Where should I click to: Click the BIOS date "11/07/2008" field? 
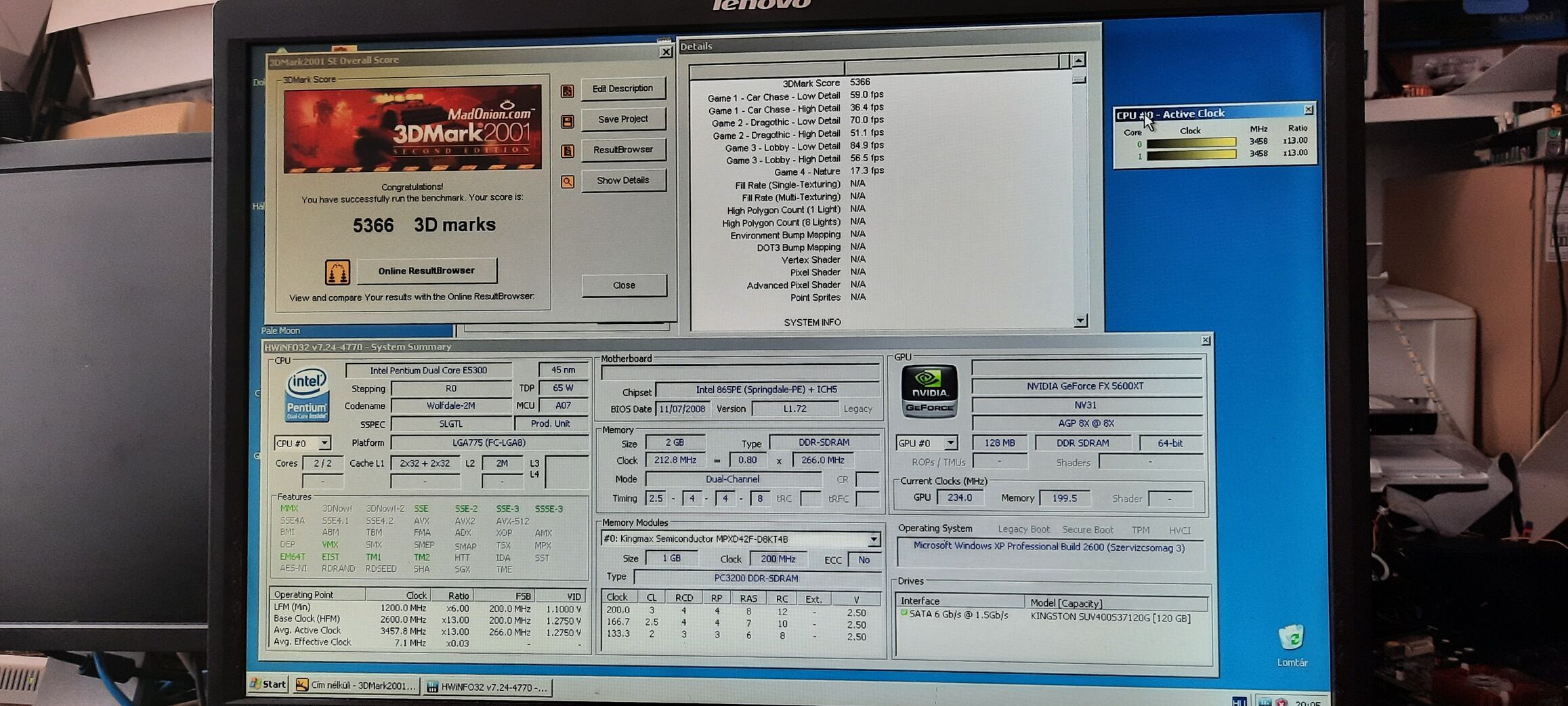[683, 409]
